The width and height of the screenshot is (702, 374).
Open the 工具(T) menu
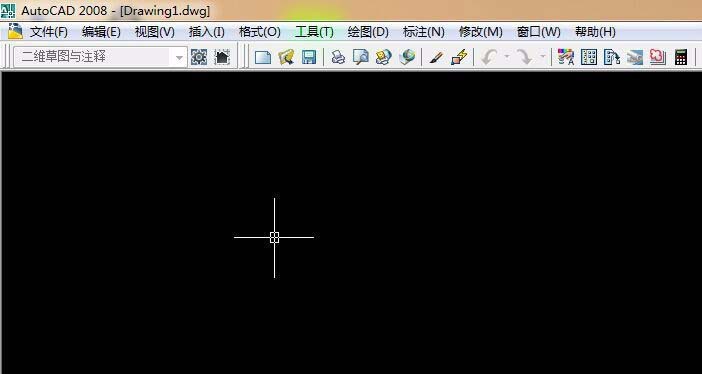click(314, 32)
